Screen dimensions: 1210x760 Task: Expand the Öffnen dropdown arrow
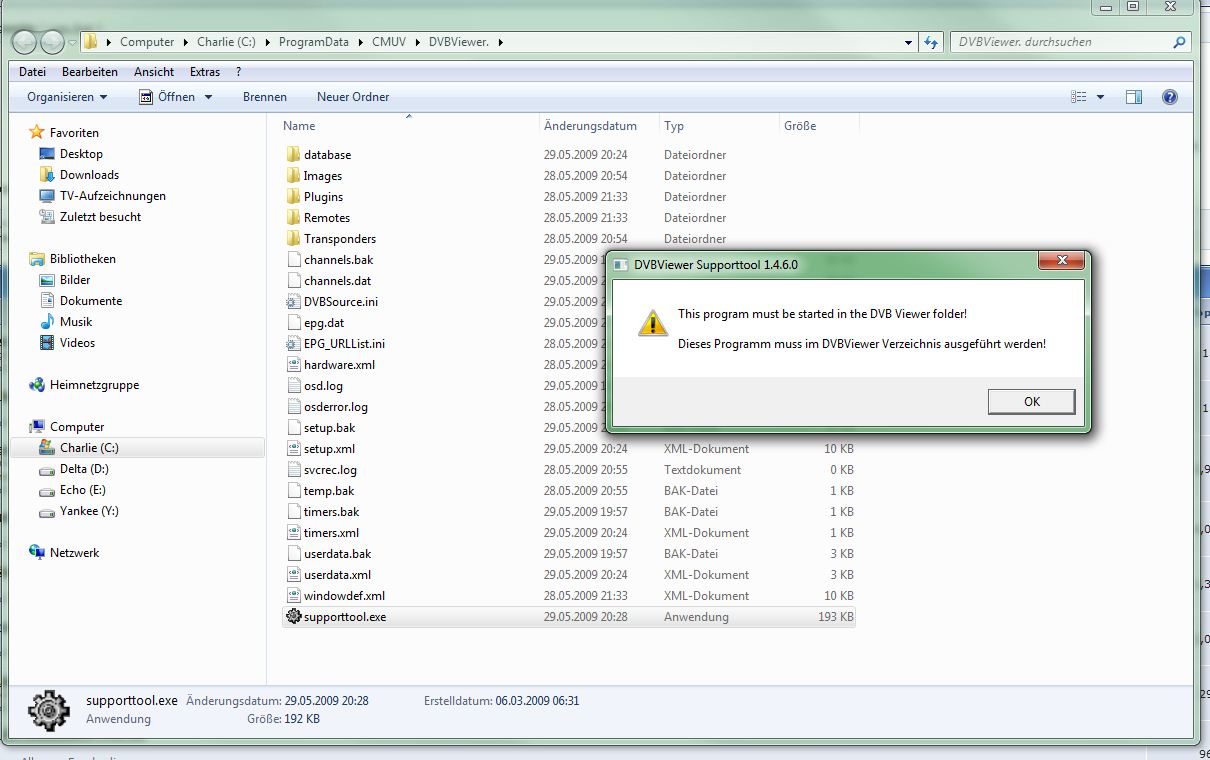coord(208,97)
